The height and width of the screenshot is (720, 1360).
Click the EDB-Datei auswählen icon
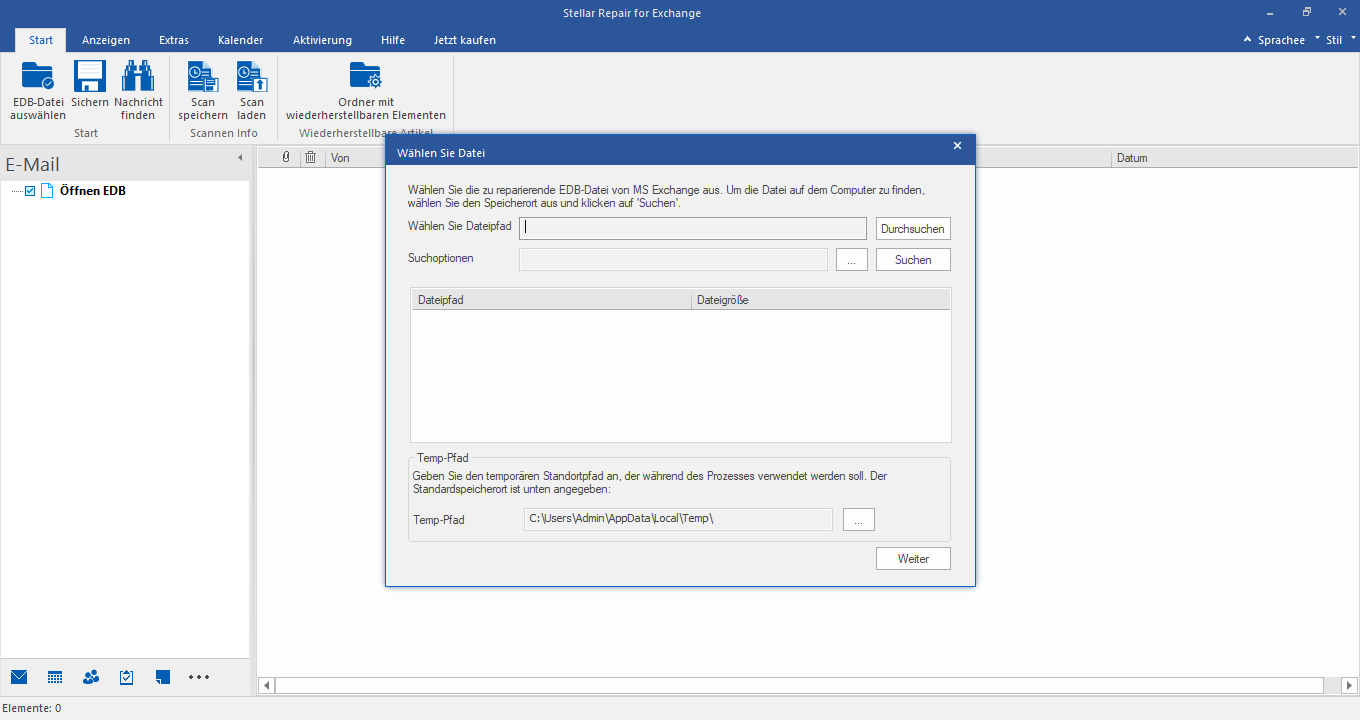[38, 76]
